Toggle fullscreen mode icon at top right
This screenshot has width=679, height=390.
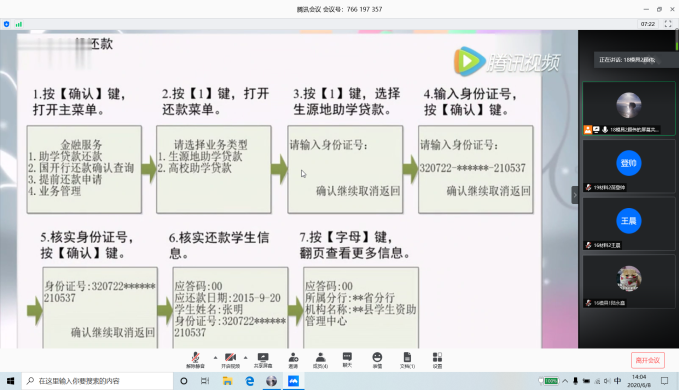(x=668, y=24)
